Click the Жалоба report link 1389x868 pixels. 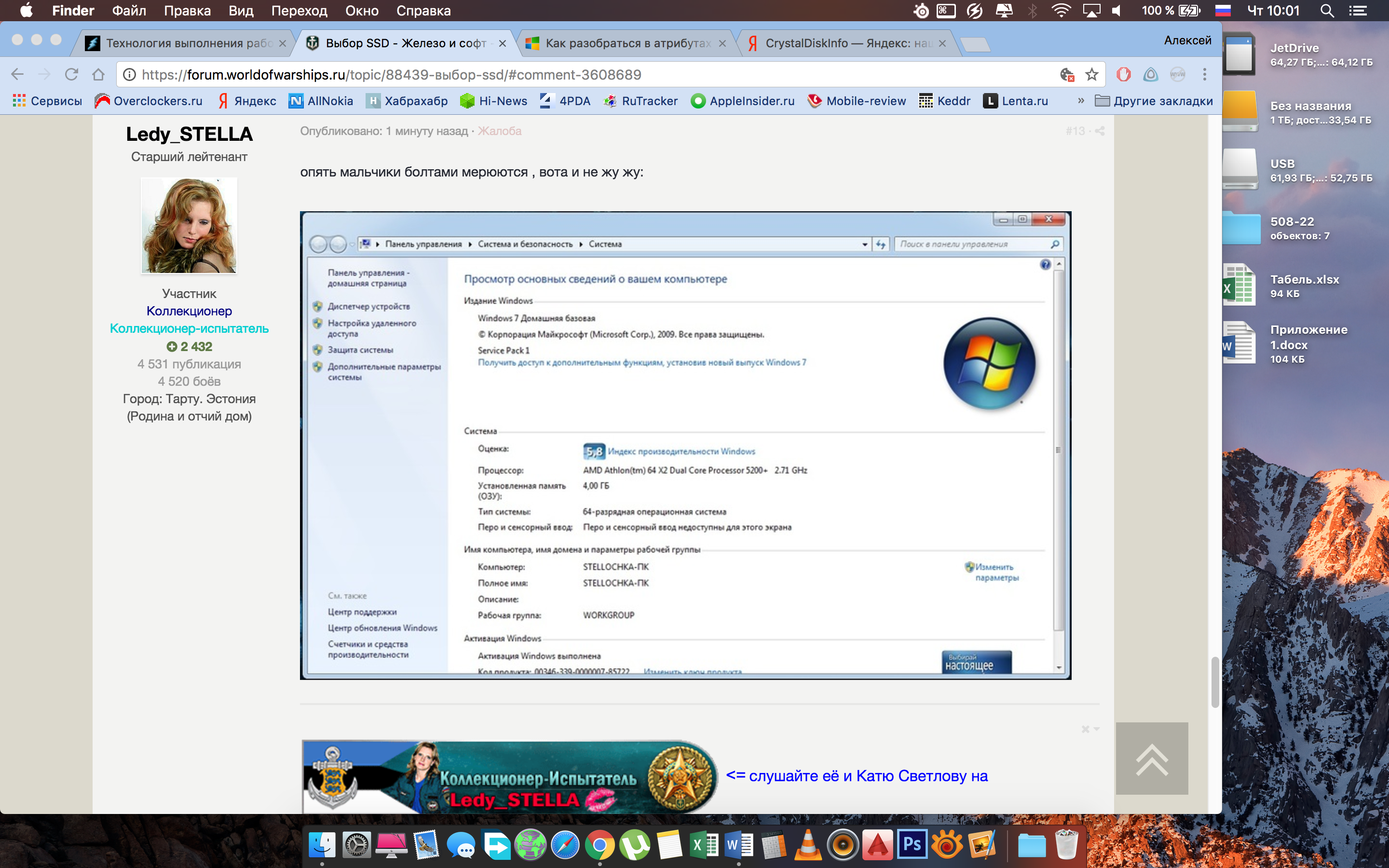tap(499, 131)
